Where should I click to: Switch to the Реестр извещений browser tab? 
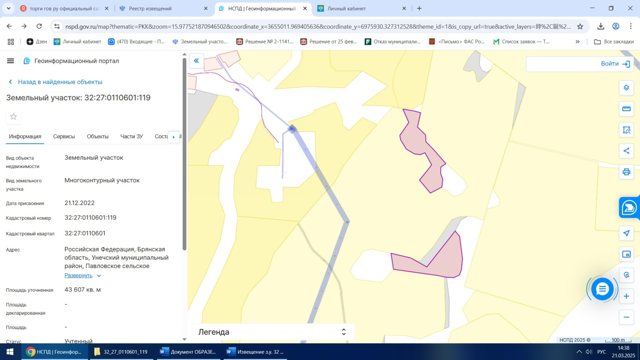(x=163, y=9)
